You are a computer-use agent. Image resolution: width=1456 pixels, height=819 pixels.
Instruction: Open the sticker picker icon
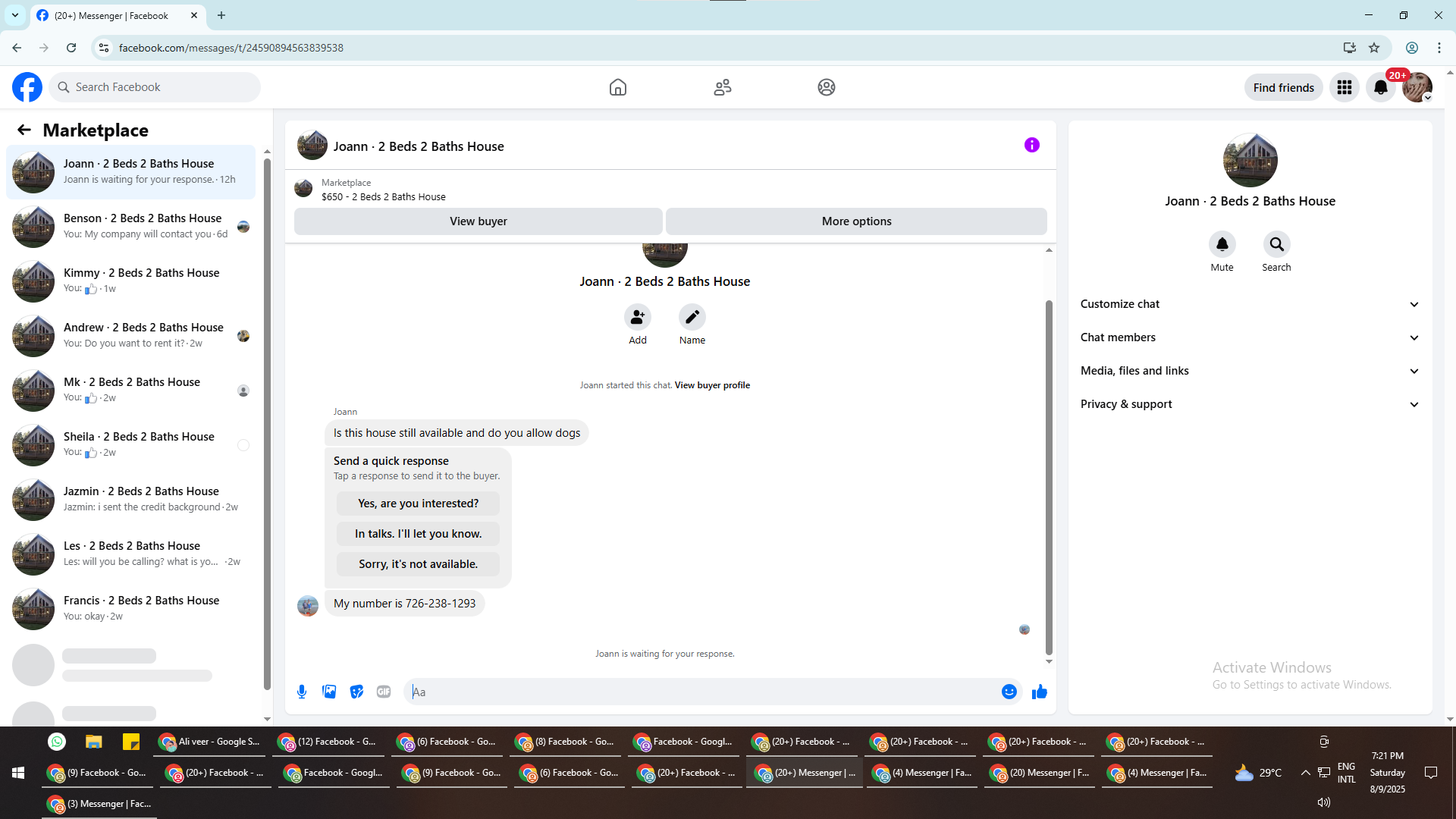click(x=356, y=692)
